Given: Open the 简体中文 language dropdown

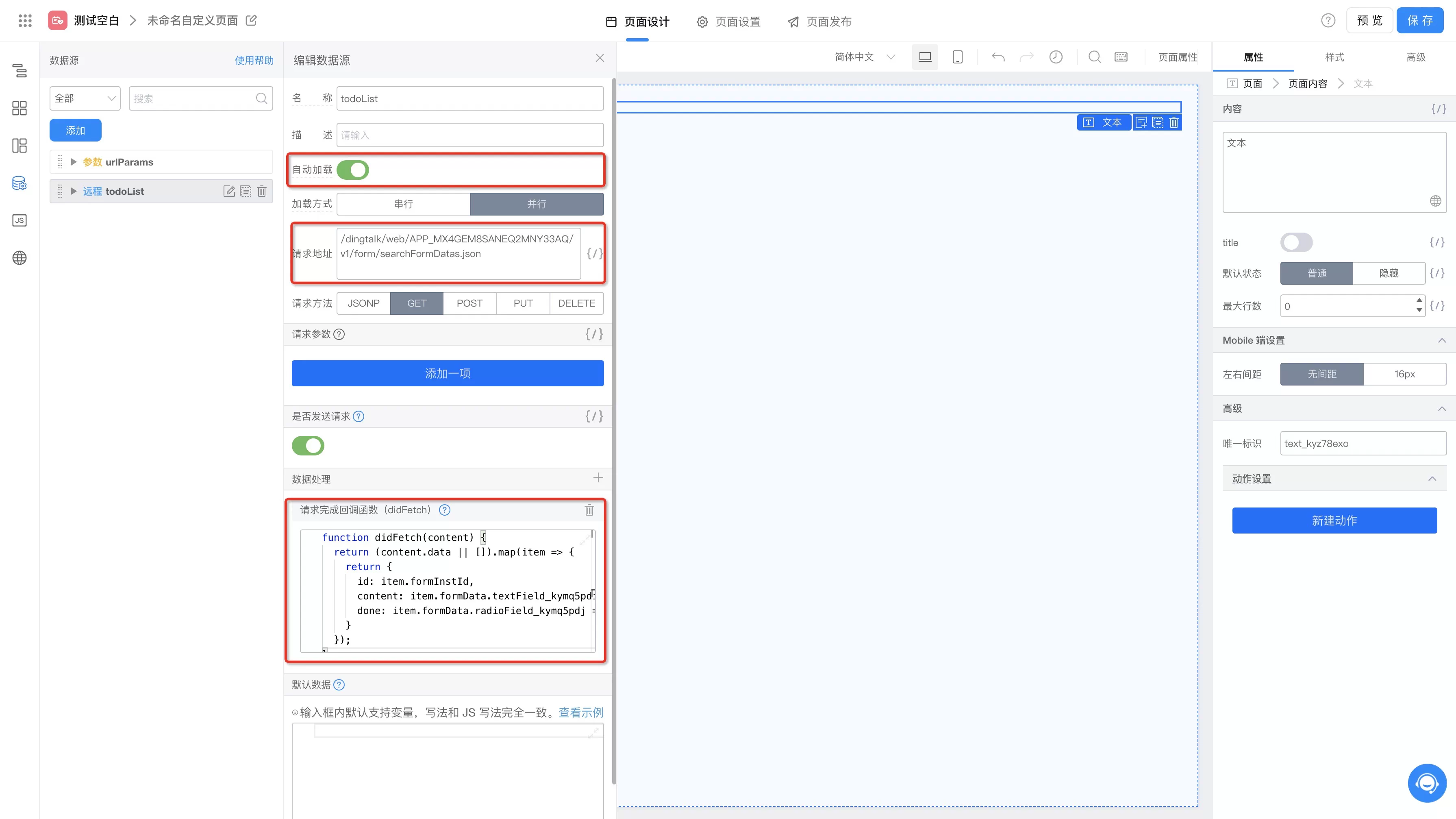Looking at the screenshot, I should point(864,57).
